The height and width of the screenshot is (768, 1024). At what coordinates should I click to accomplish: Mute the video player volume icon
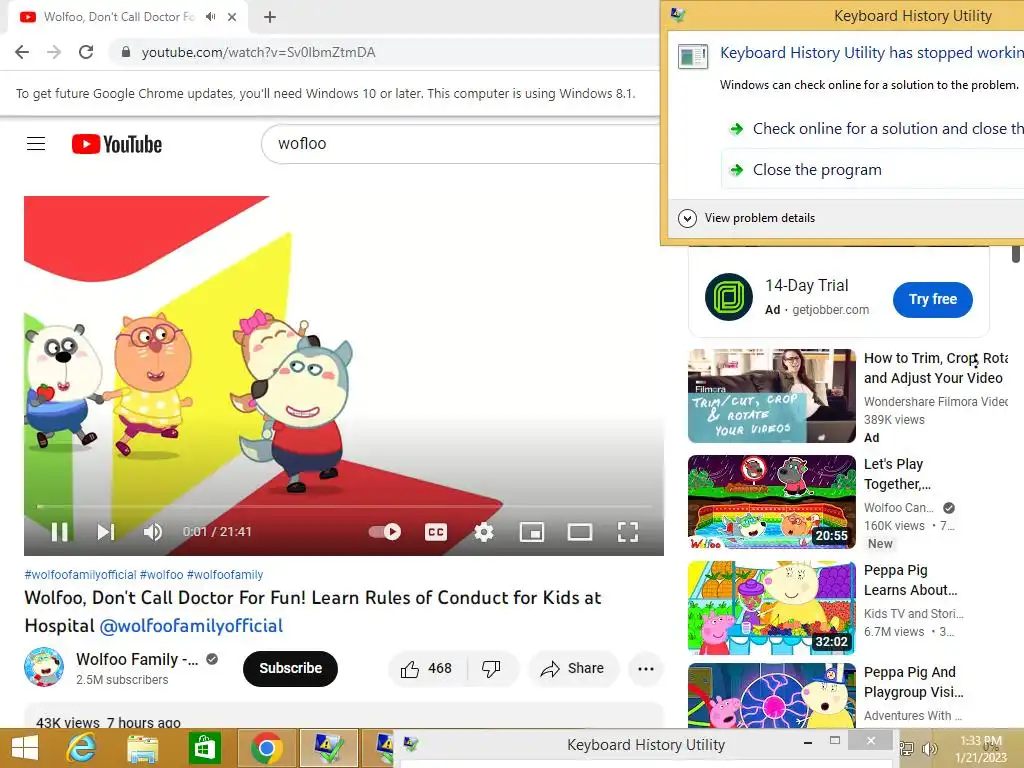click(x=153, y=532)
